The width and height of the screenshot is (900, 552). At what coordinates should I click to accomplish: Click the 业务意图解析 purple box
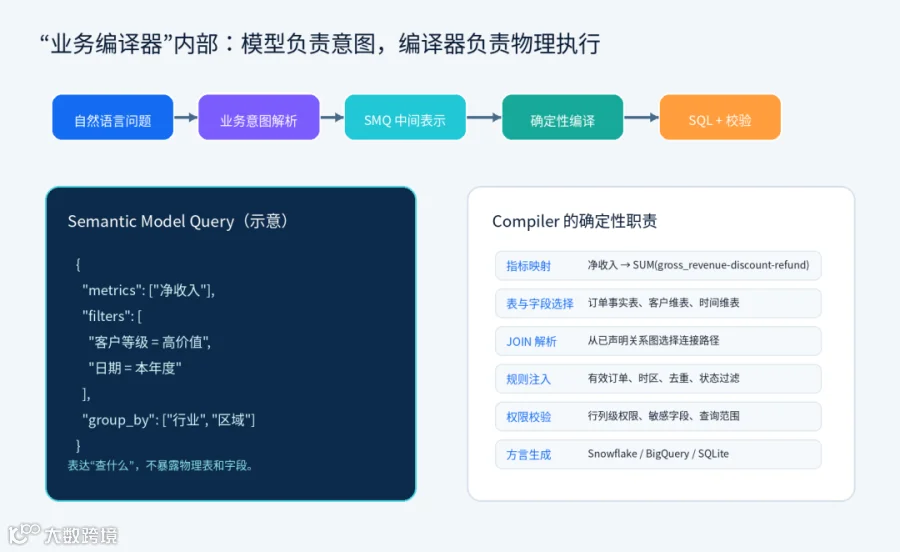259,117
